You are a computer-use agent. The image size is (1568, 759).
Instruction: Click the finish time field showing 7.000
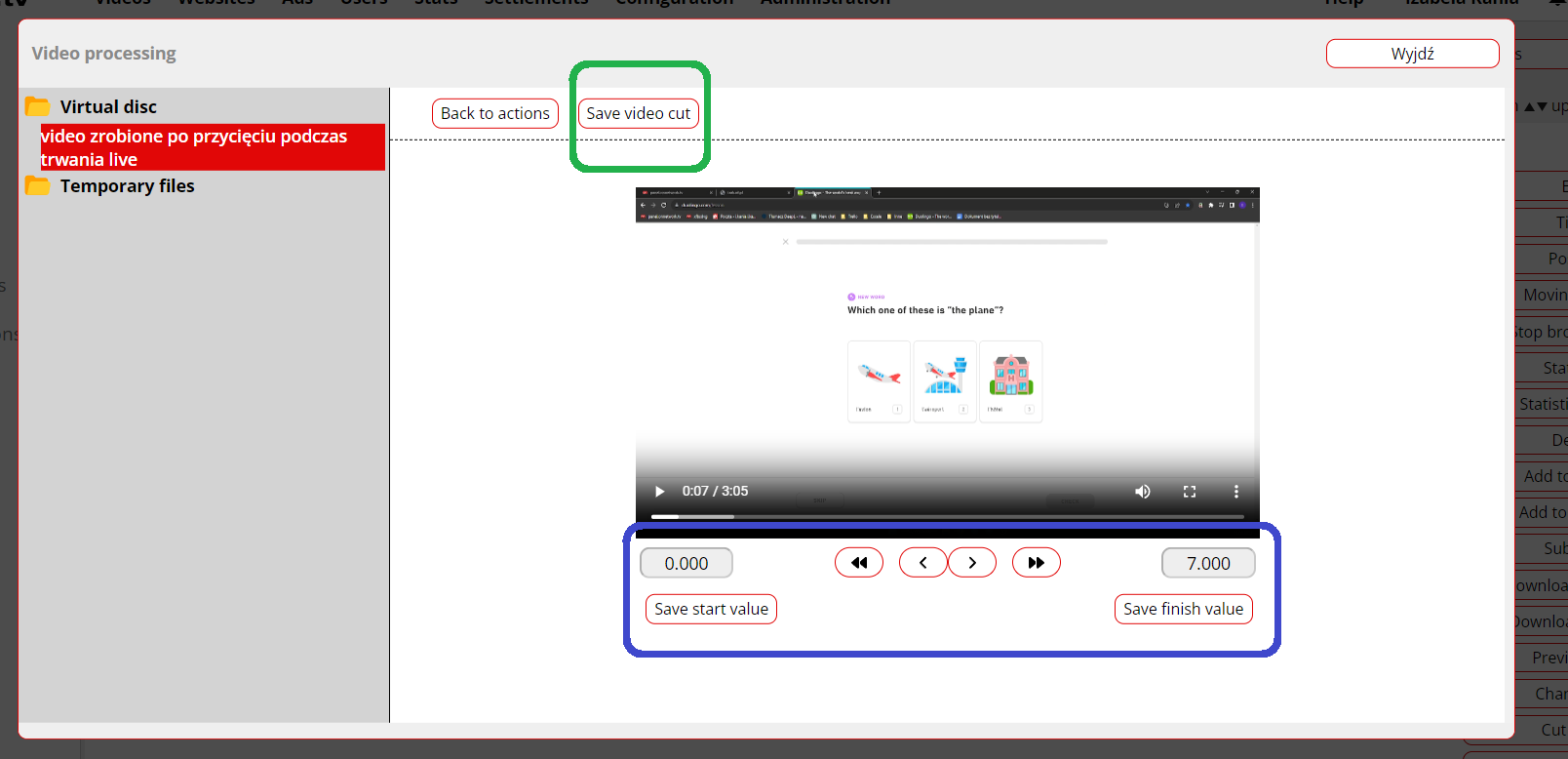coord(1207,563)
